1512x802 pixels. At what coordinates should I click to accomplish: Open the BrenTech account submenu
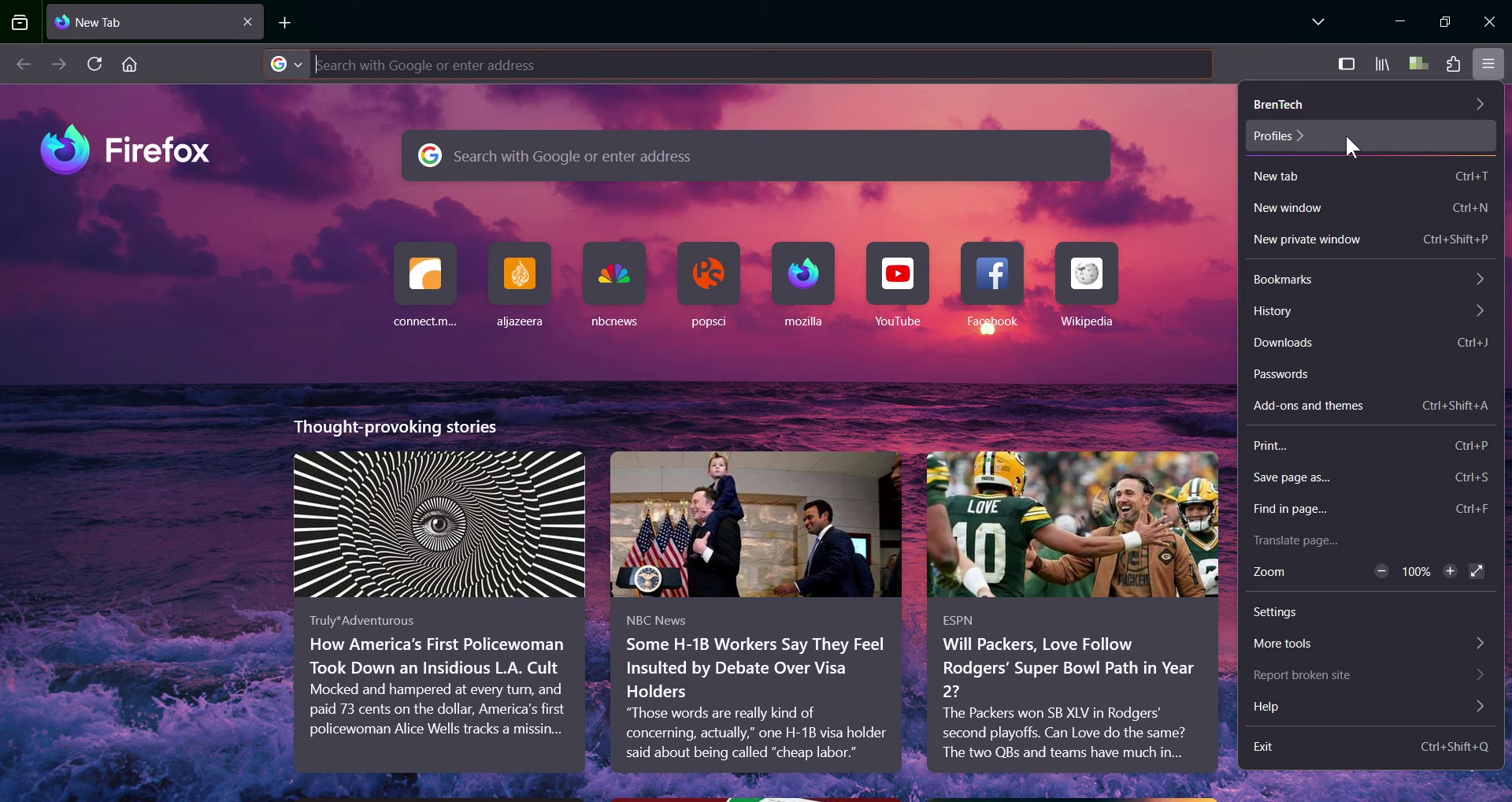click(x=1370, y=105)
